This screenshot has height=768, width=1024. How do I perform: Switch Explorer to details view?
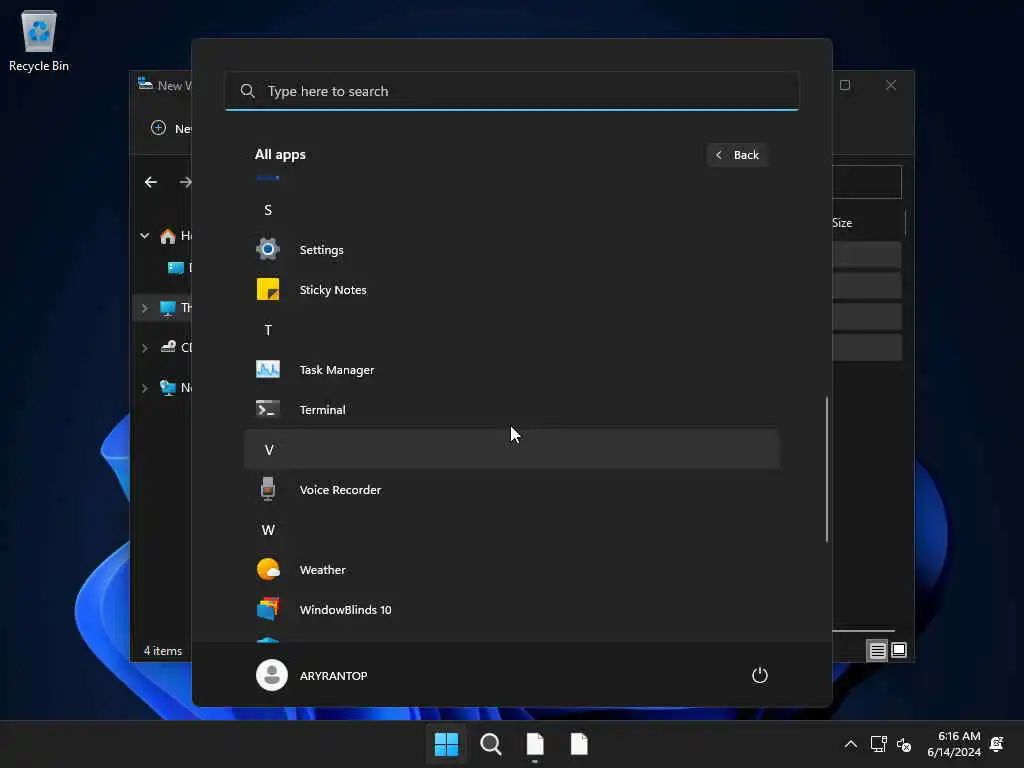coord(877,650)
